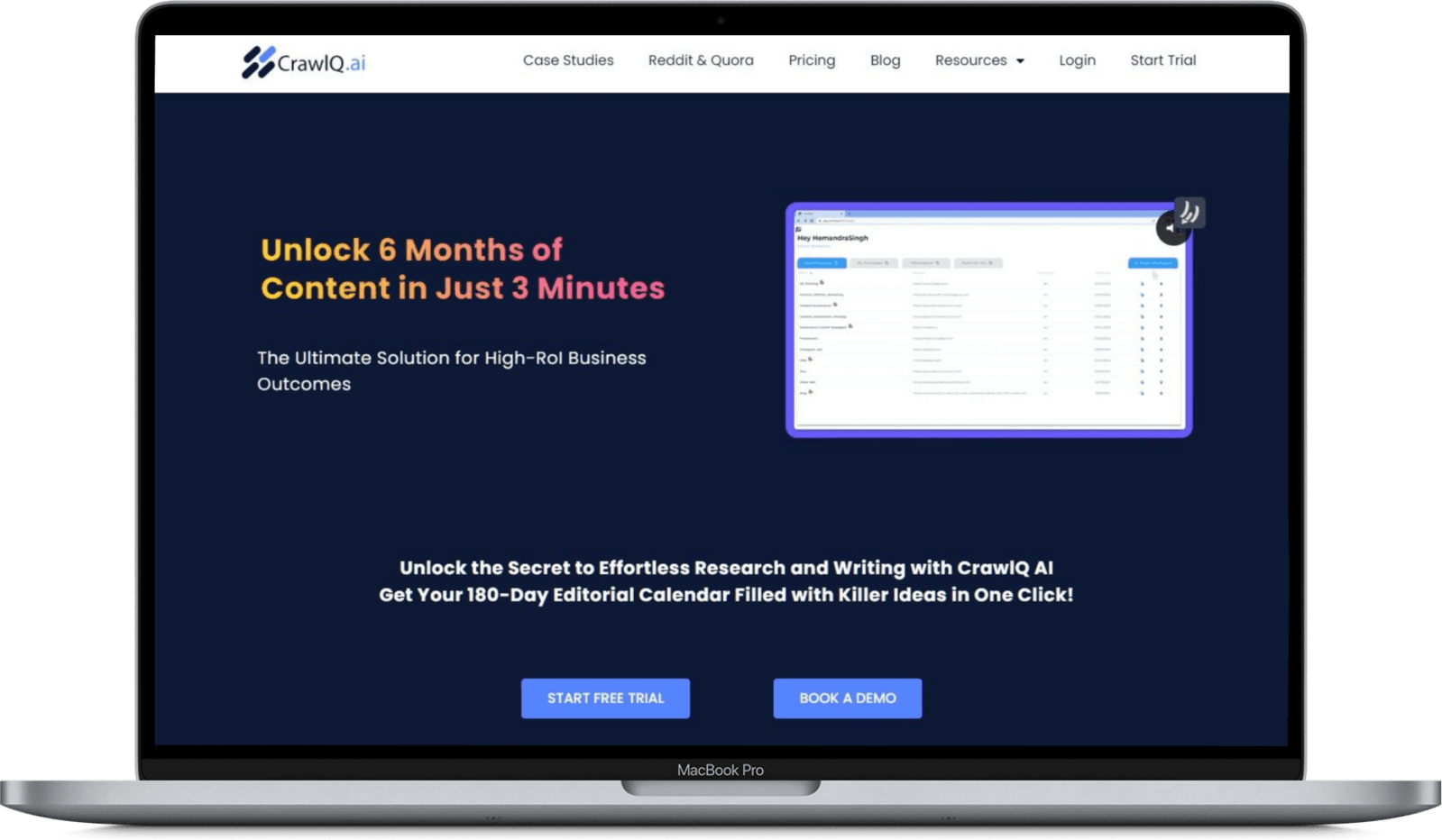This screenshot has width=1442, height=840.
Task: Select headline "Unlock 6 Months of Content"
Action: (463, 269)
